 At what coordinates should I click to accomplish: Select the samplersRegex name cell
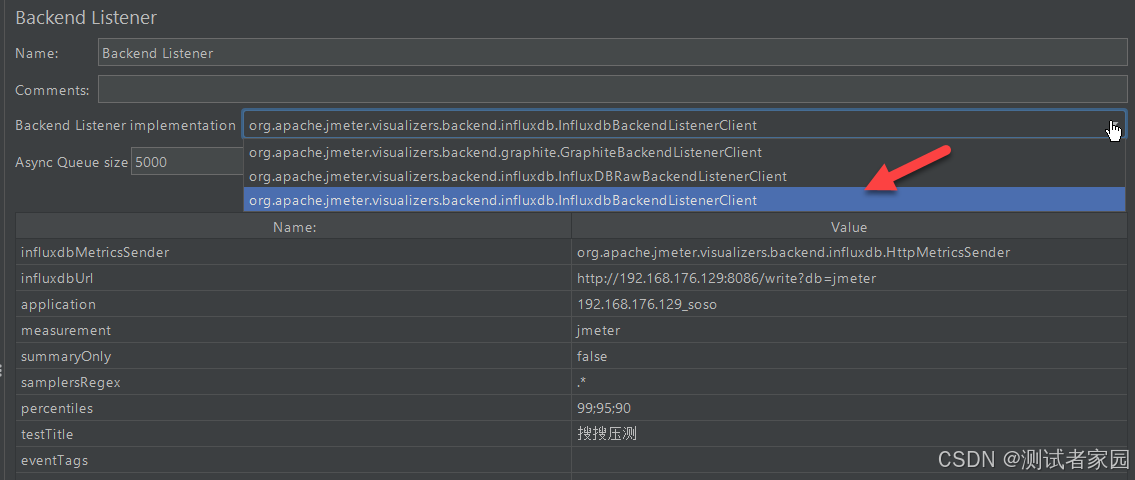tap(294, 382)
